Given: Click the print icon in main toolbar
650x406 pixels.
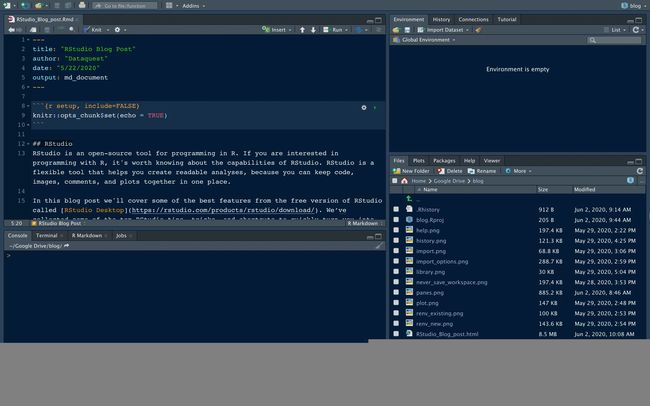Looking at the screenshot, I should [82, 5].
